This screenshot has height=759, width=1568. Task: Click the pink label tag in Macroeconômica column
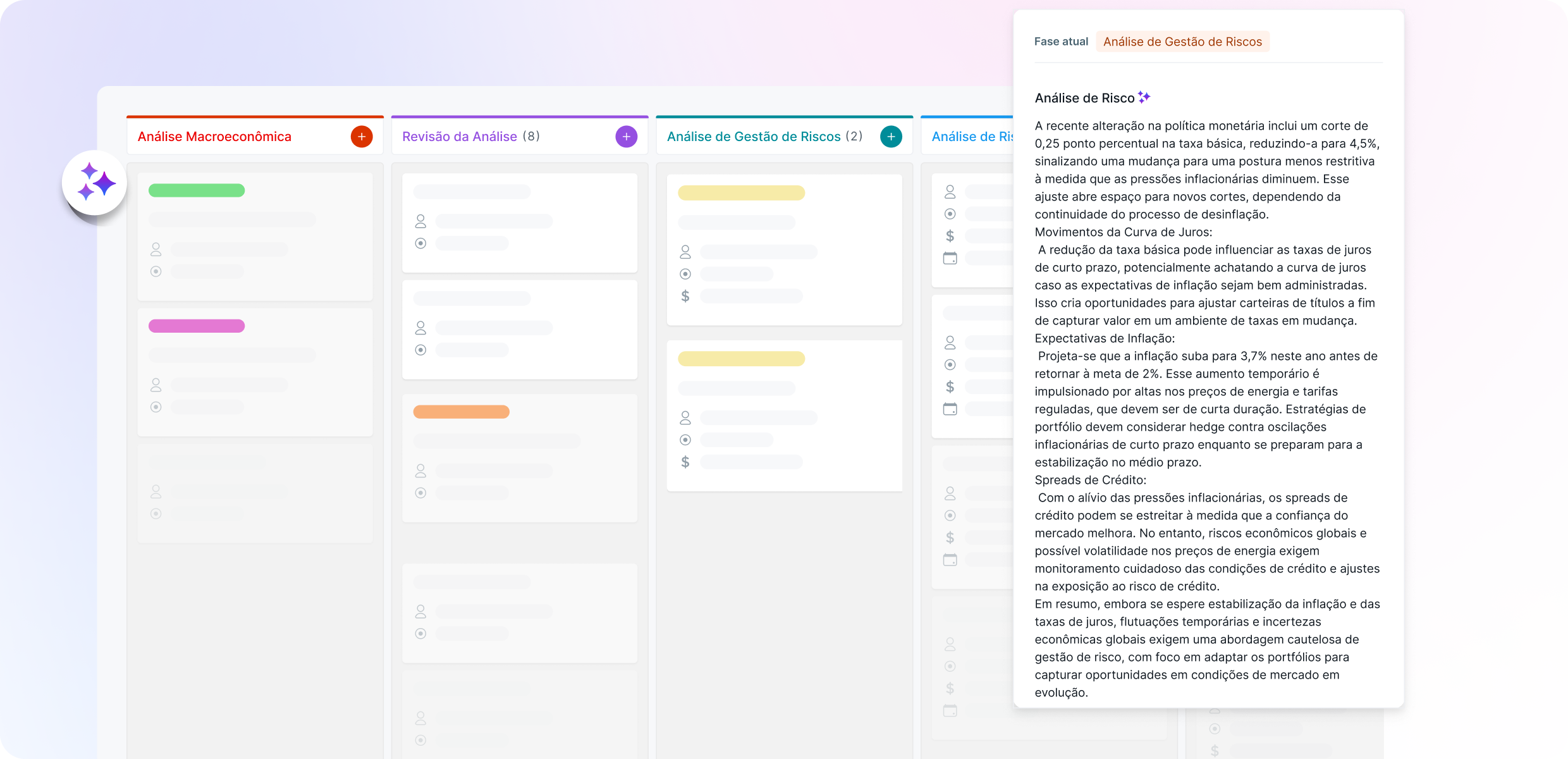tap(197, 326)
